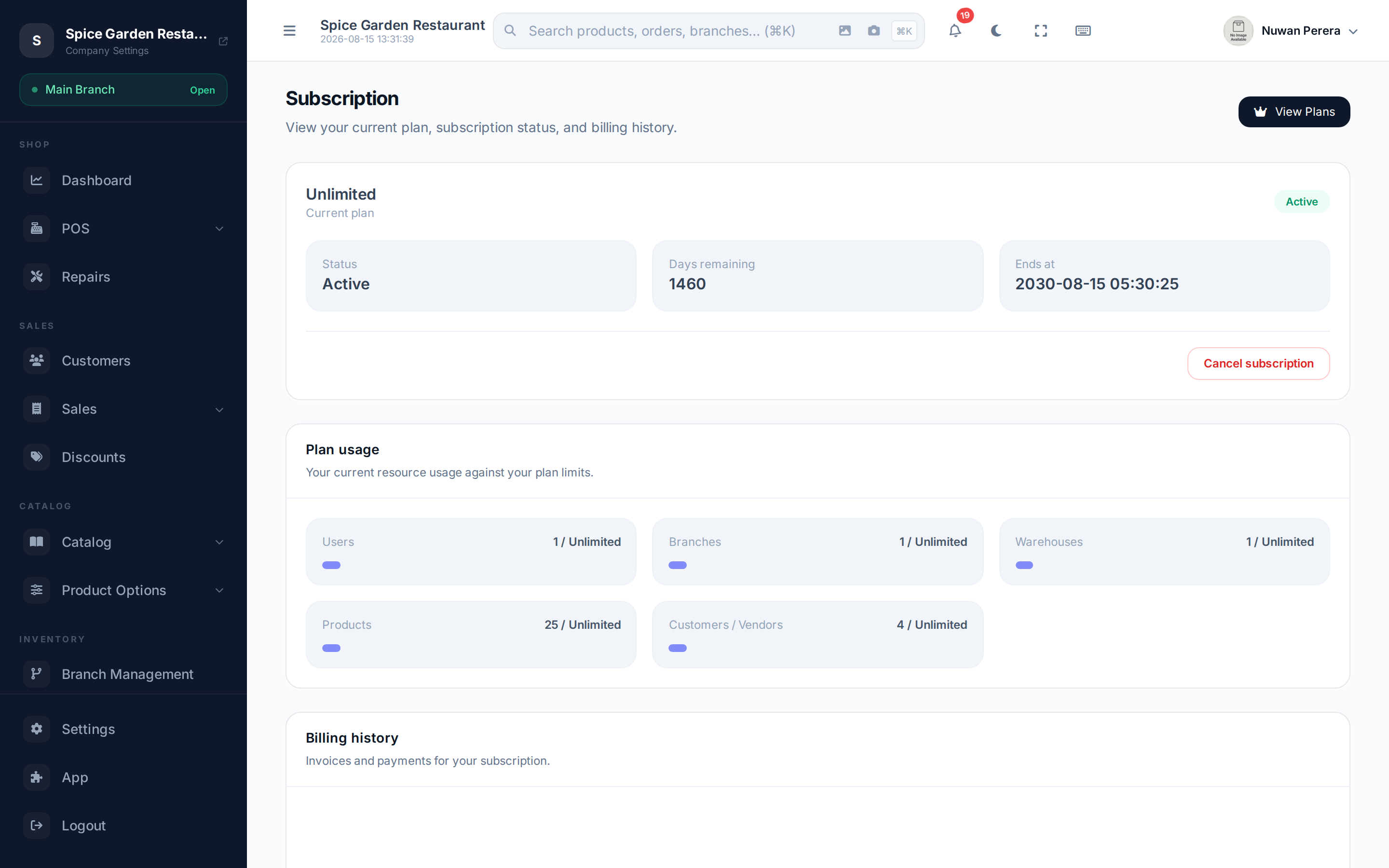This screenshot has height=868, width=1389.
Task: Click the "4 / Unlimited" customers usage value
Action: tap(932, 624)
